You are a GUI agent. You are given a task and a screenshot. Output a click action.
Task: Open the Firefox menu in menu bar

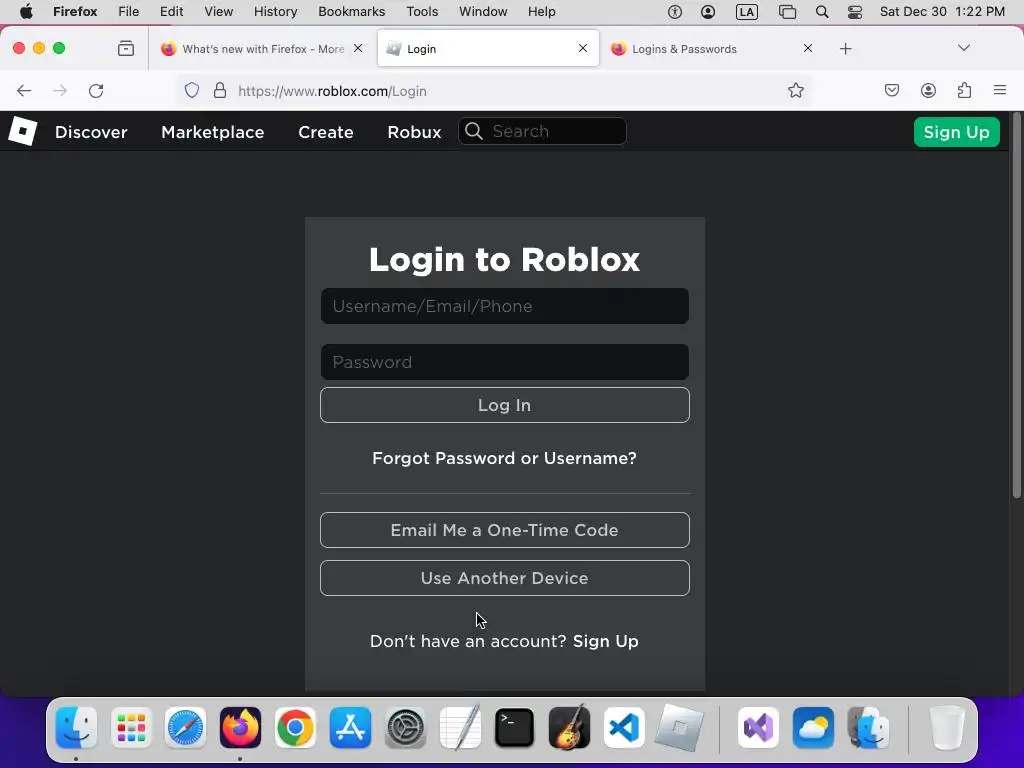click(75, 12)
